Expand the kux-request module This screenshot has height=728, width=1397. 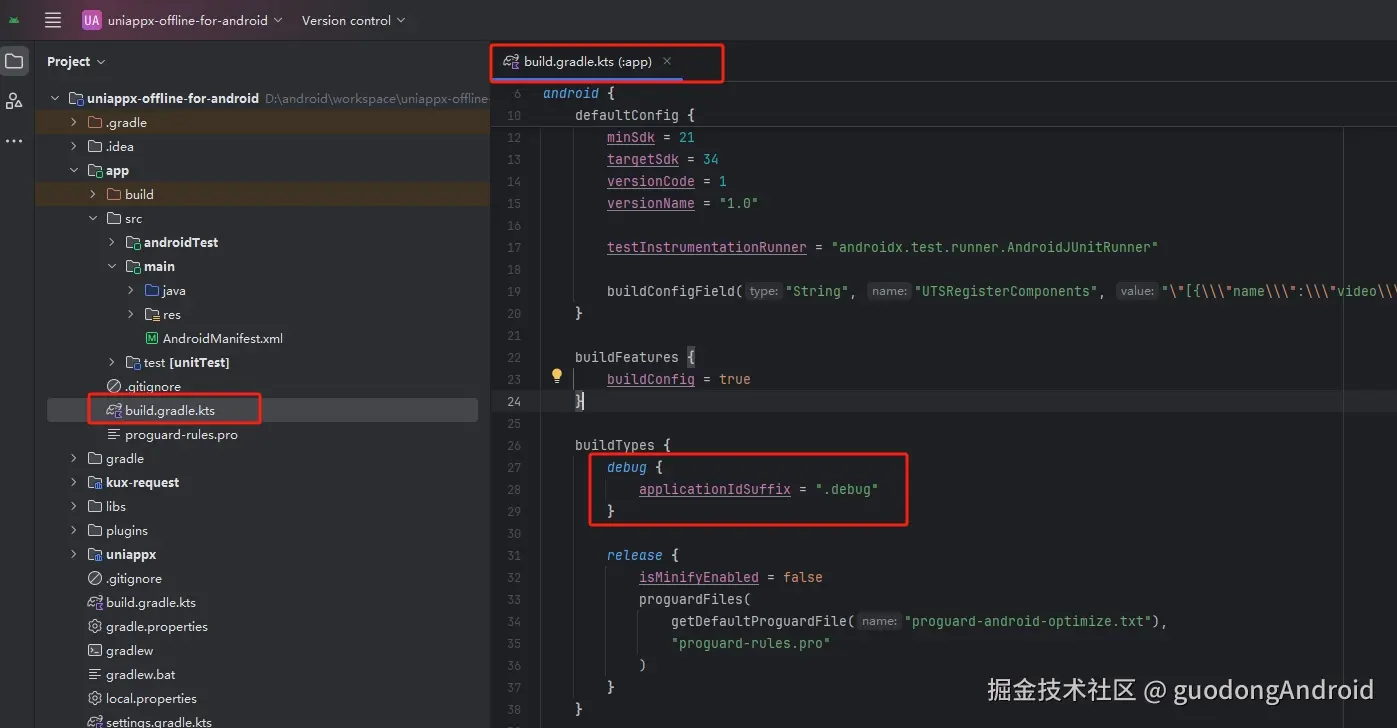click(73, 482)
